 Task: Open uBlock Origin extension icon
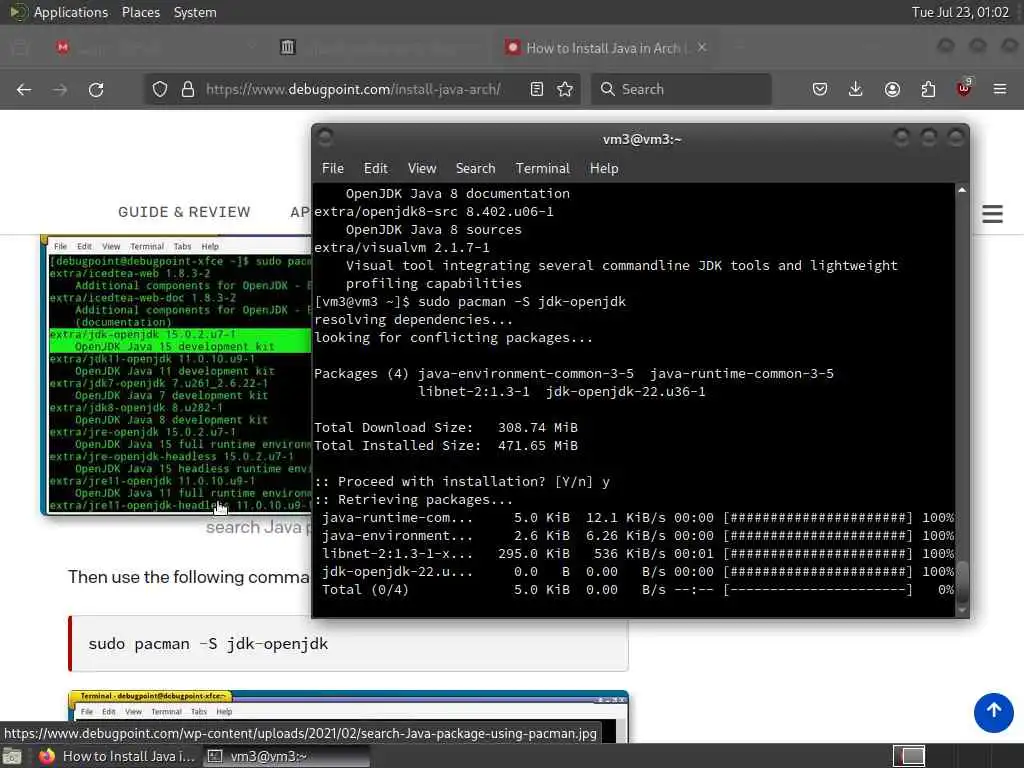tap(964, 88)
